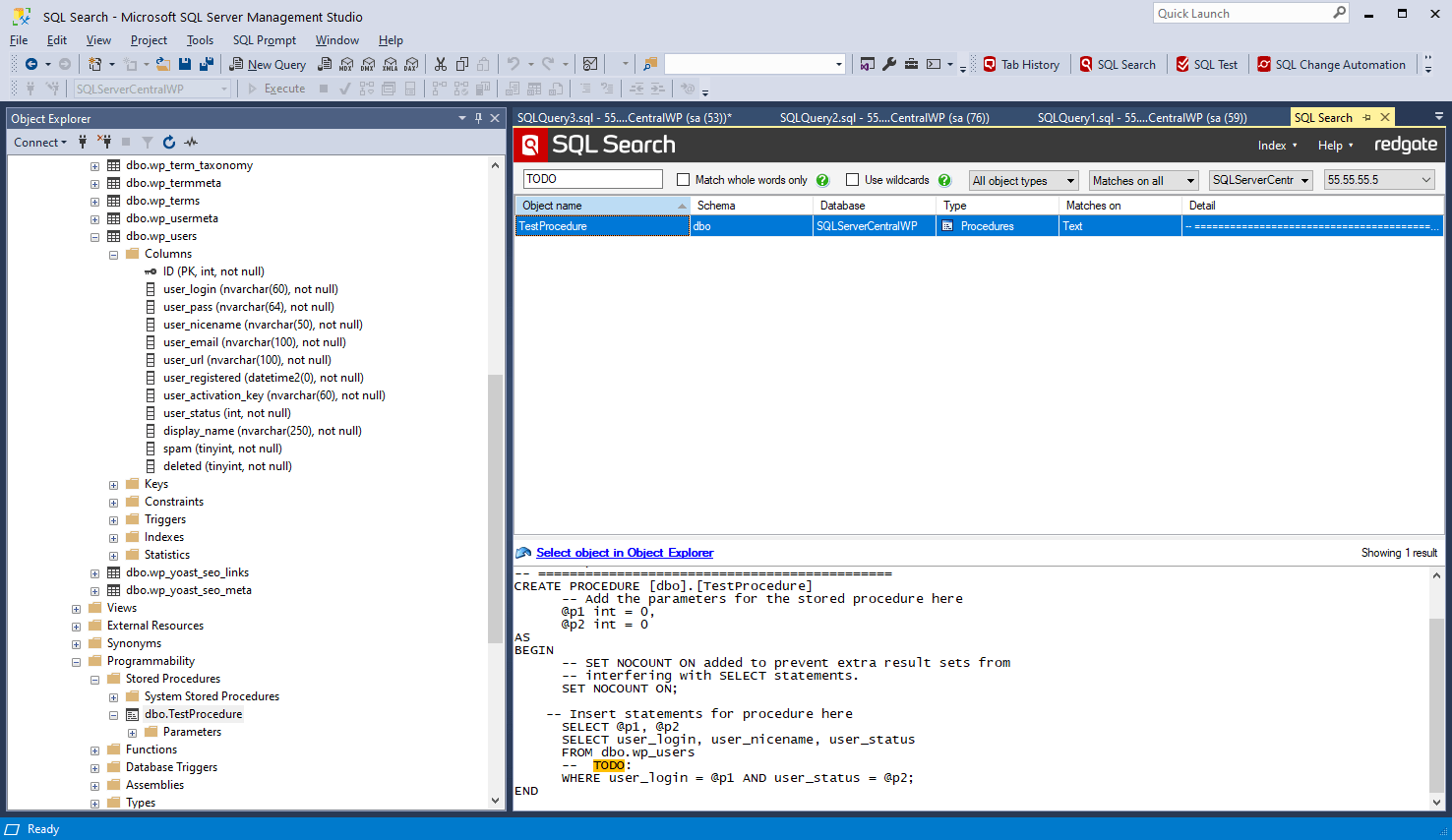Click the Save icon in the toolbar

[187, 64]
